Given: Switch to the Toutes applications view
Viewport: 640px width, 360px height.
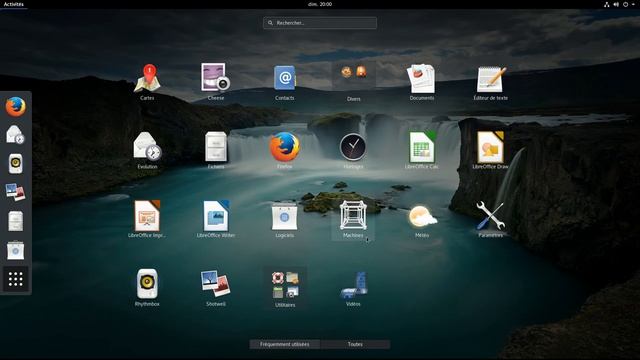Looking at the screenshot, I should [x=355, y=344].
